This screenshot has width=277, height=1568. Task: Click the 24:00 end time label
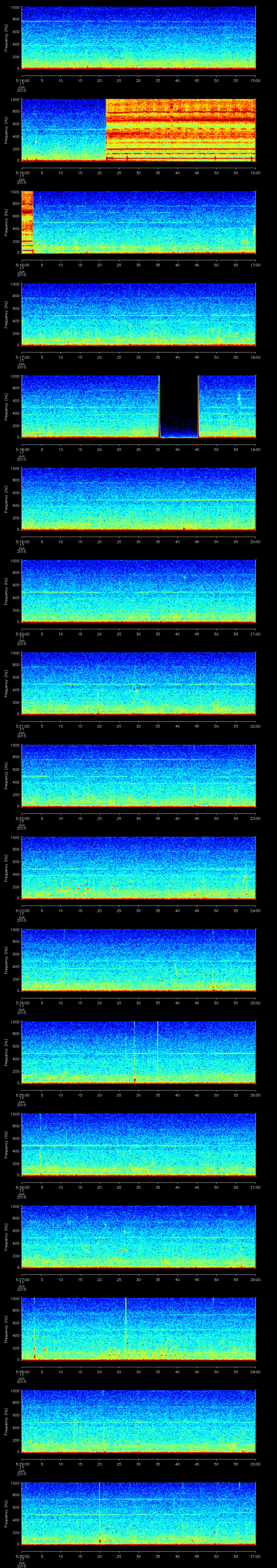pyautogui.click(x=255, y=910)
